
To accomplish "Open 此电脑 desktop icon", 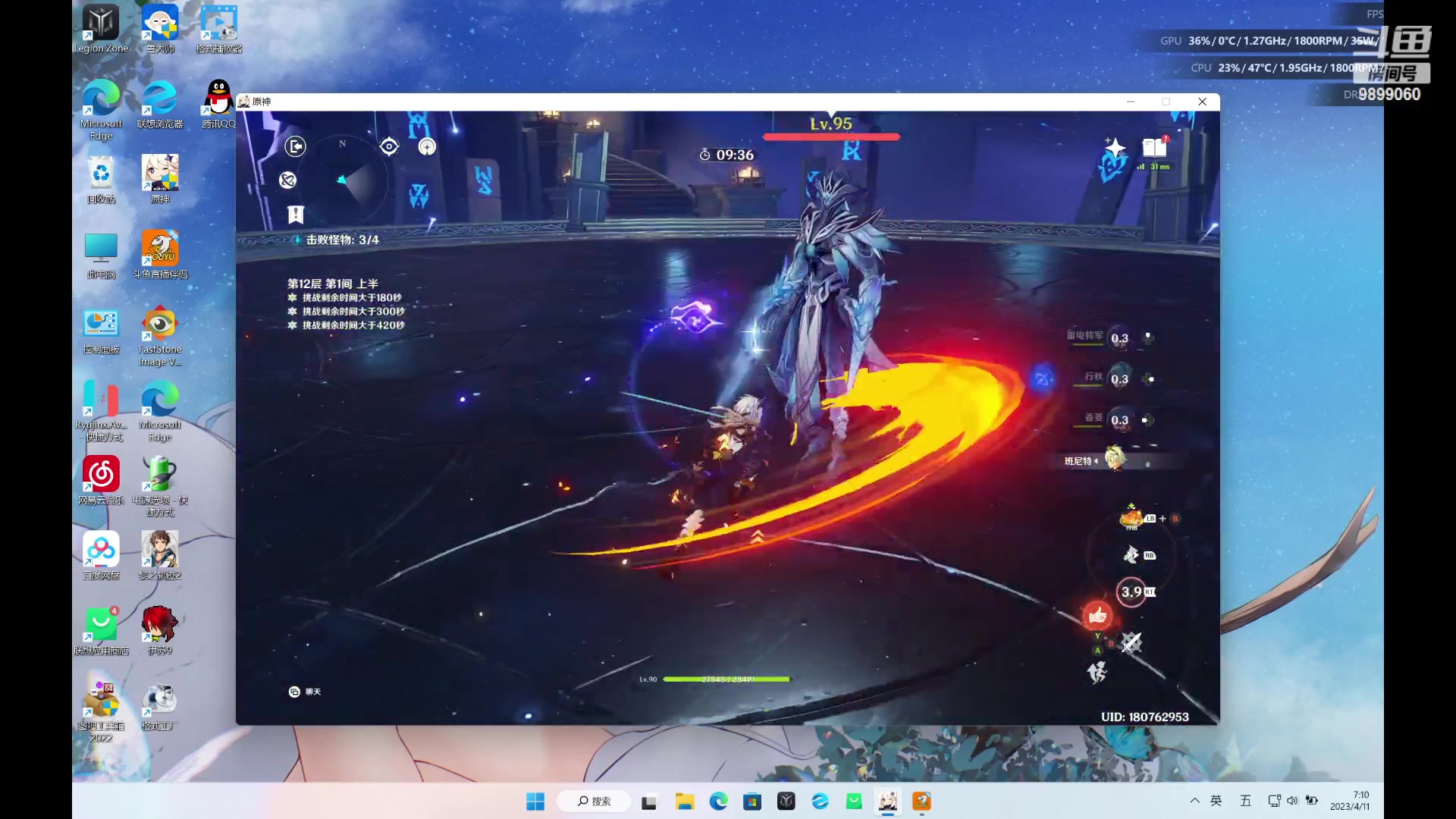I will click(x=101, y=255).
